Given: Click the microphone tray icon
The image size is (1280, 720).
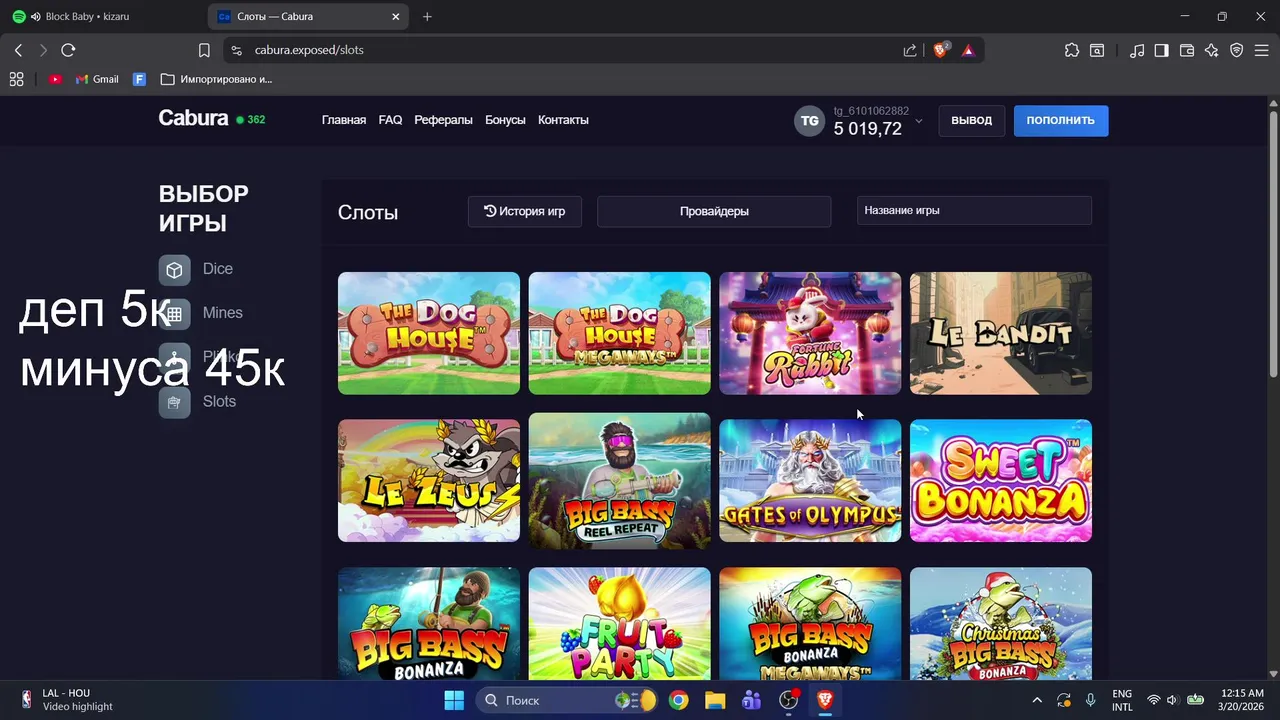Looking at the screenshot, I should pyautogui.click(x=1090, y=700).
